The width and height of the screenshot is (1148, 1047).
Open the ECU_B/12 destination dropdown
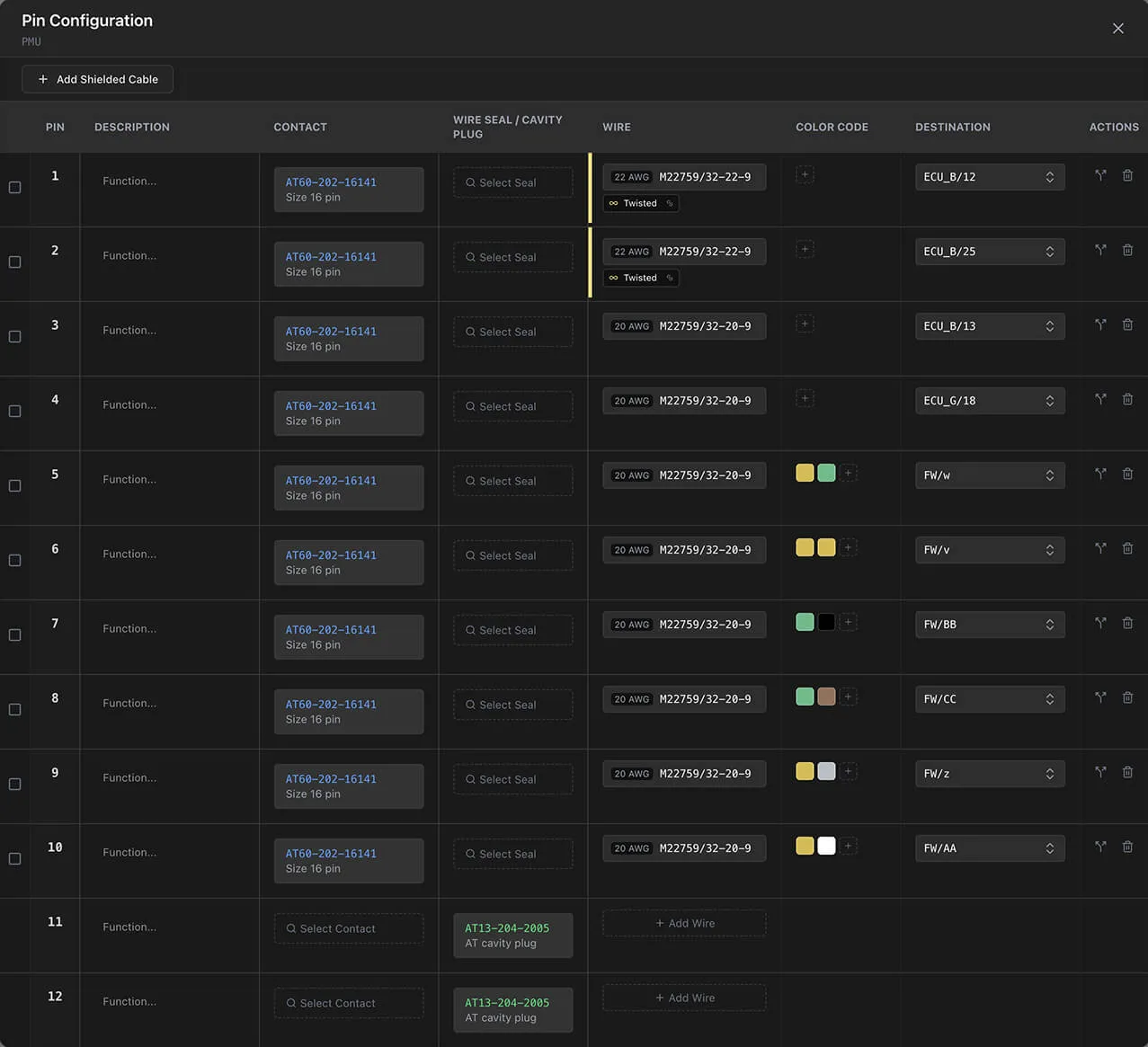point(989,177)
